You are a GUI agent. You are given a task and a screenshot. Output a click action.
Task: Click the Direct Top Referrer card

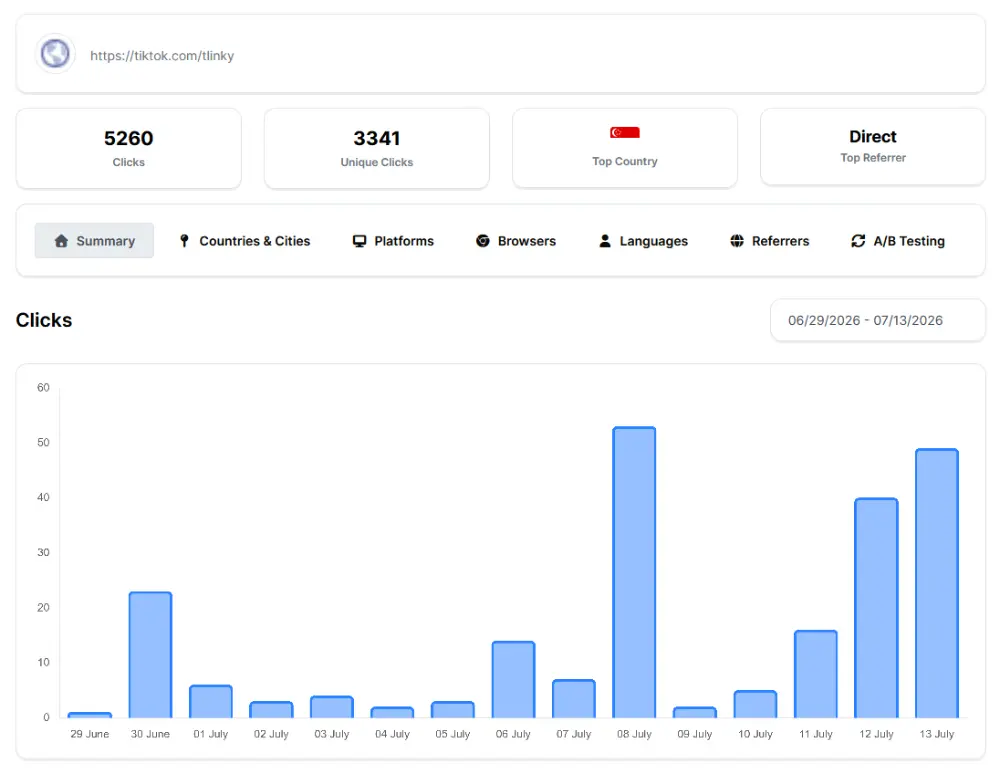click(873, 147)
